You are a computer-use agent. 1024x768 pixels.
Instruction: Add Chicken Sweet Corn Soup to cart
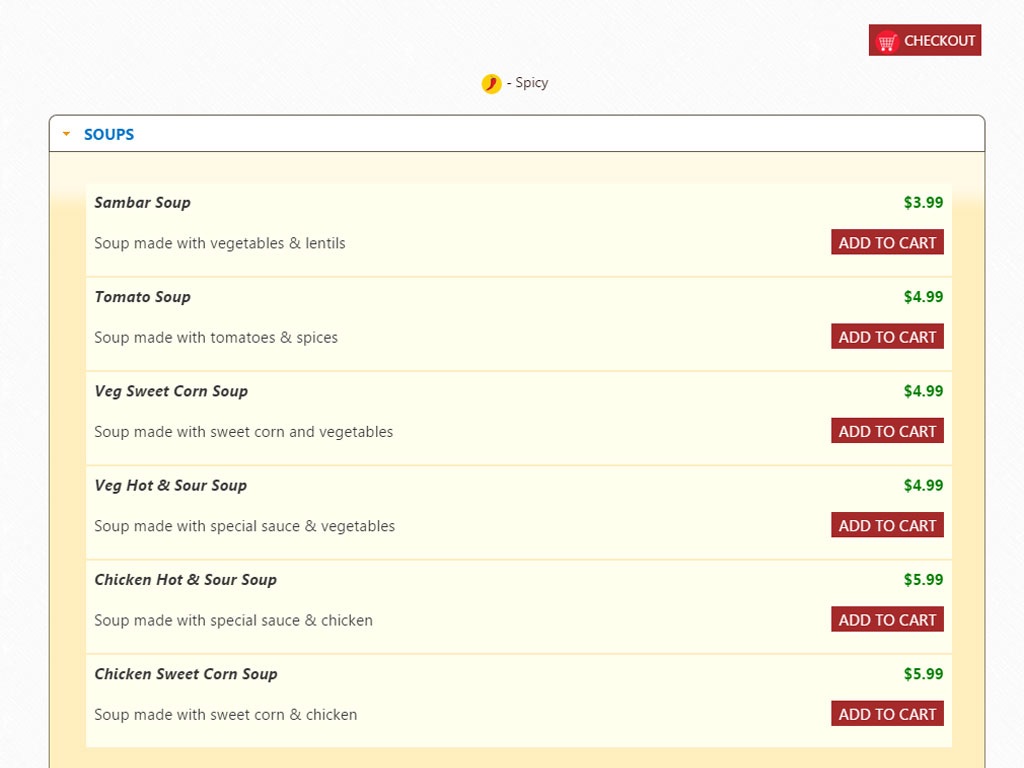click(887, 714)
